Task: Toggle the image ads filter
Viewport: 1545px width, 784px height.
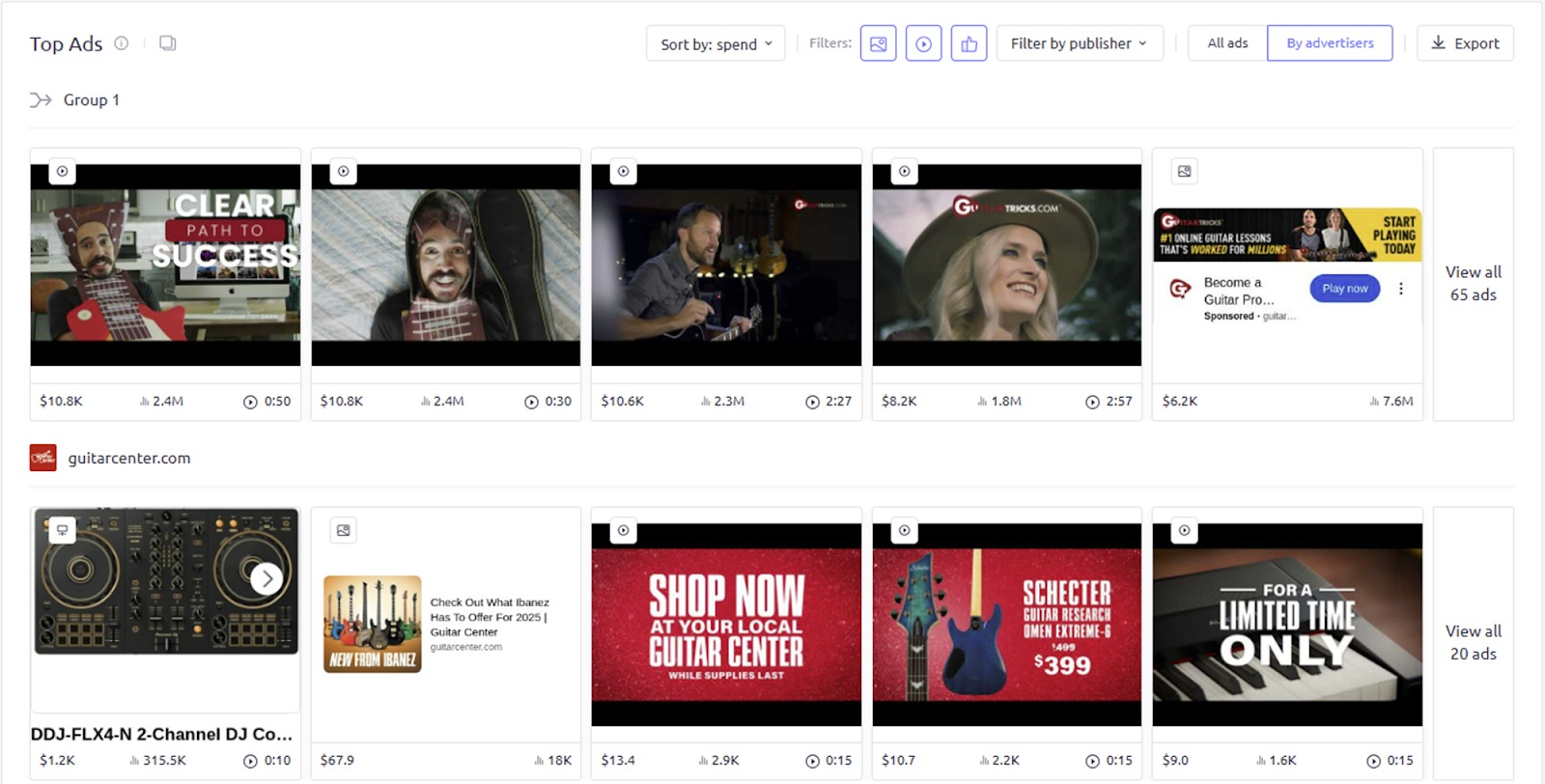Action: point(878,43)
